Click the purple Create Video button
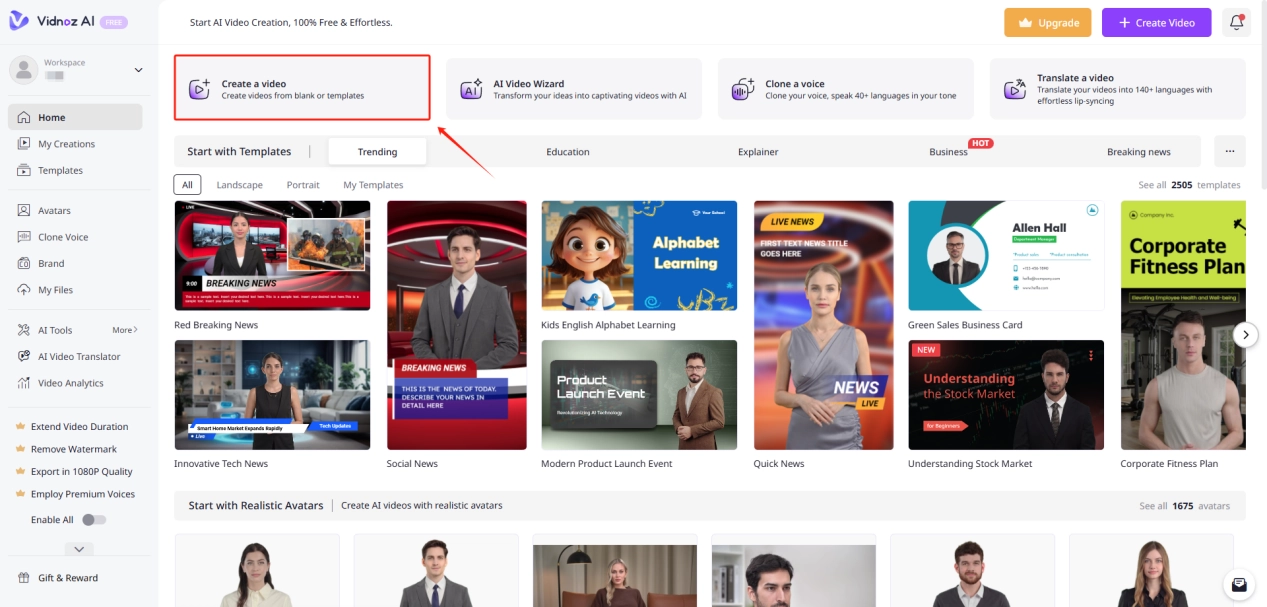Image resolution: width=1267 pixels, height=607 pixels. [1156, 23]
